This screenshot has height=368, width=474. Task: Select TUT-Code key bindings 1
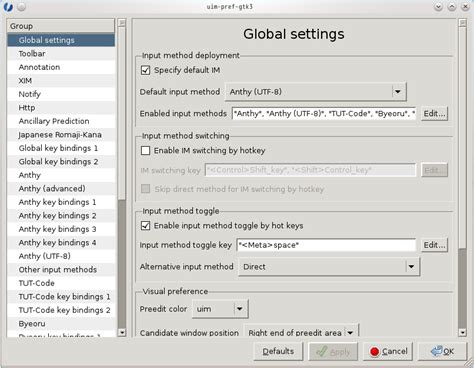tap(61, 297)
